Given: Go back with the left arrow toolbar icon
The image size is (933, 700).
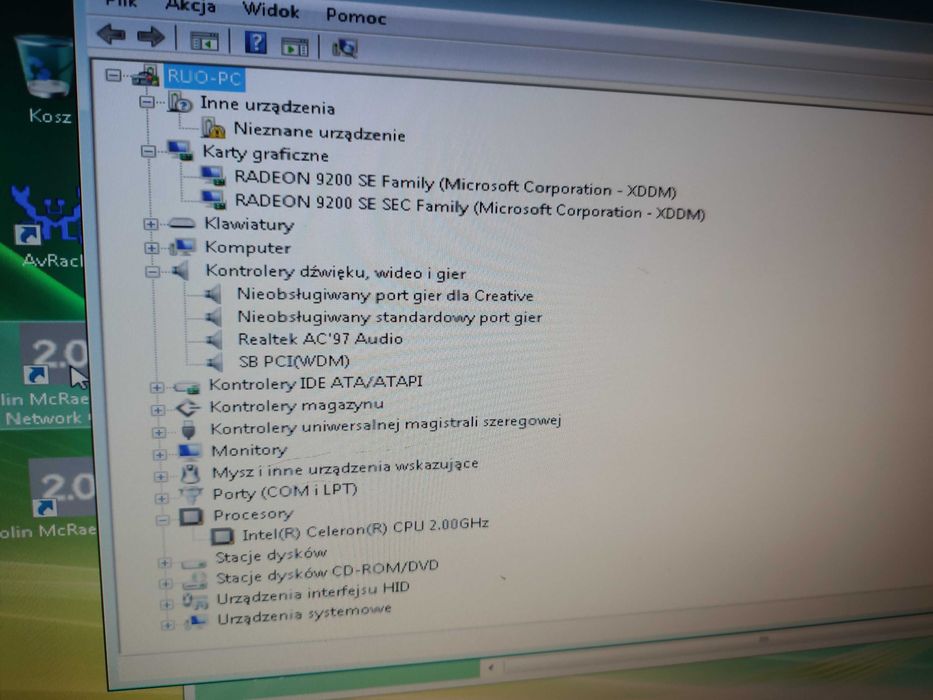Looking at the screenshot, I should tap(112, 34).
